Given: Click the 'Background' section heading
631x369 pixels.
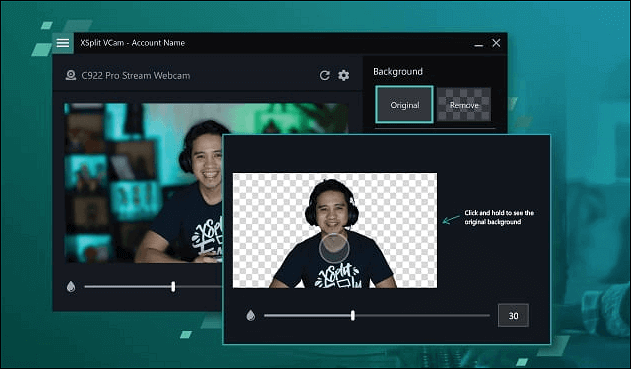Looking at the screenshot, I should coord(398,72).
